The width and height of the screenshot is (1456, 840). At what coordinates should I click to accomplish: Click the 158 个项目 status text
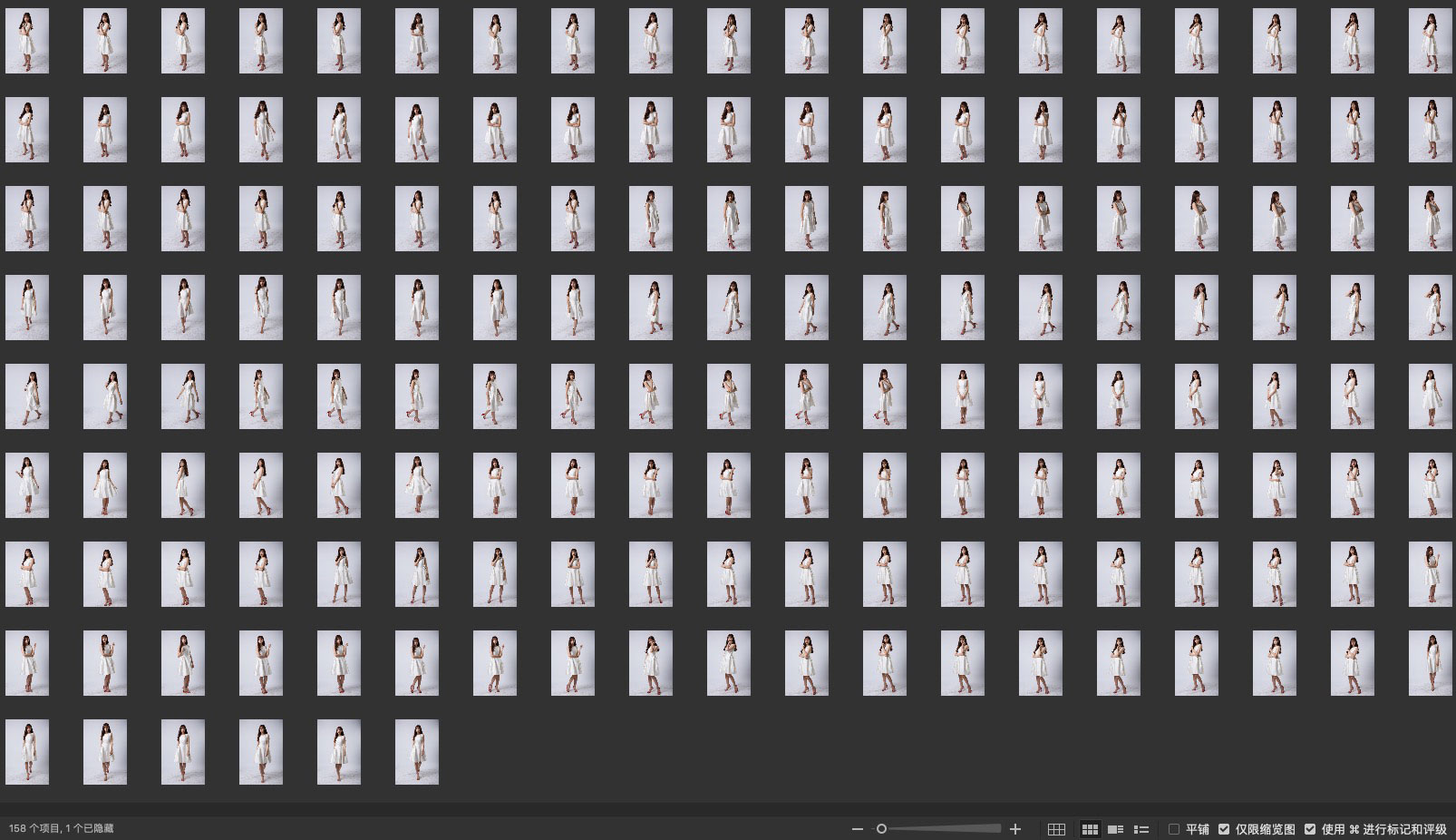pos(61,829)
